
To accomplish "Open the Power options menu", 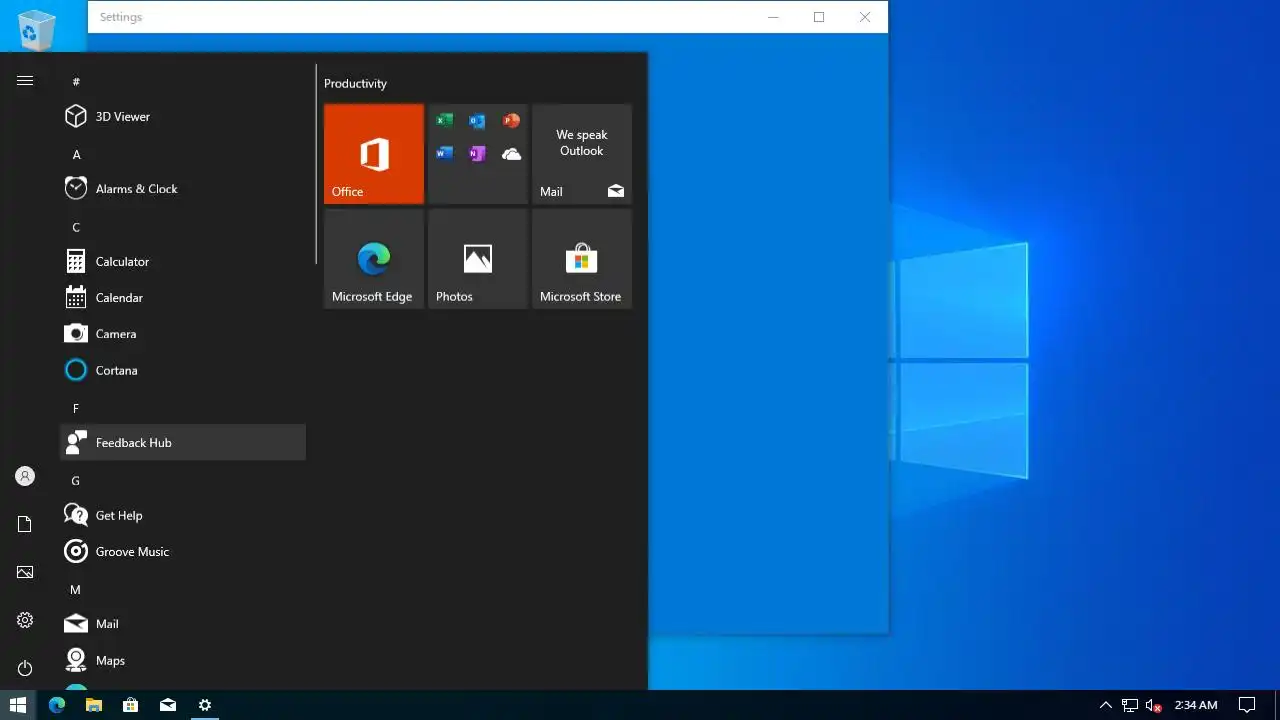I will click(25, 668).
